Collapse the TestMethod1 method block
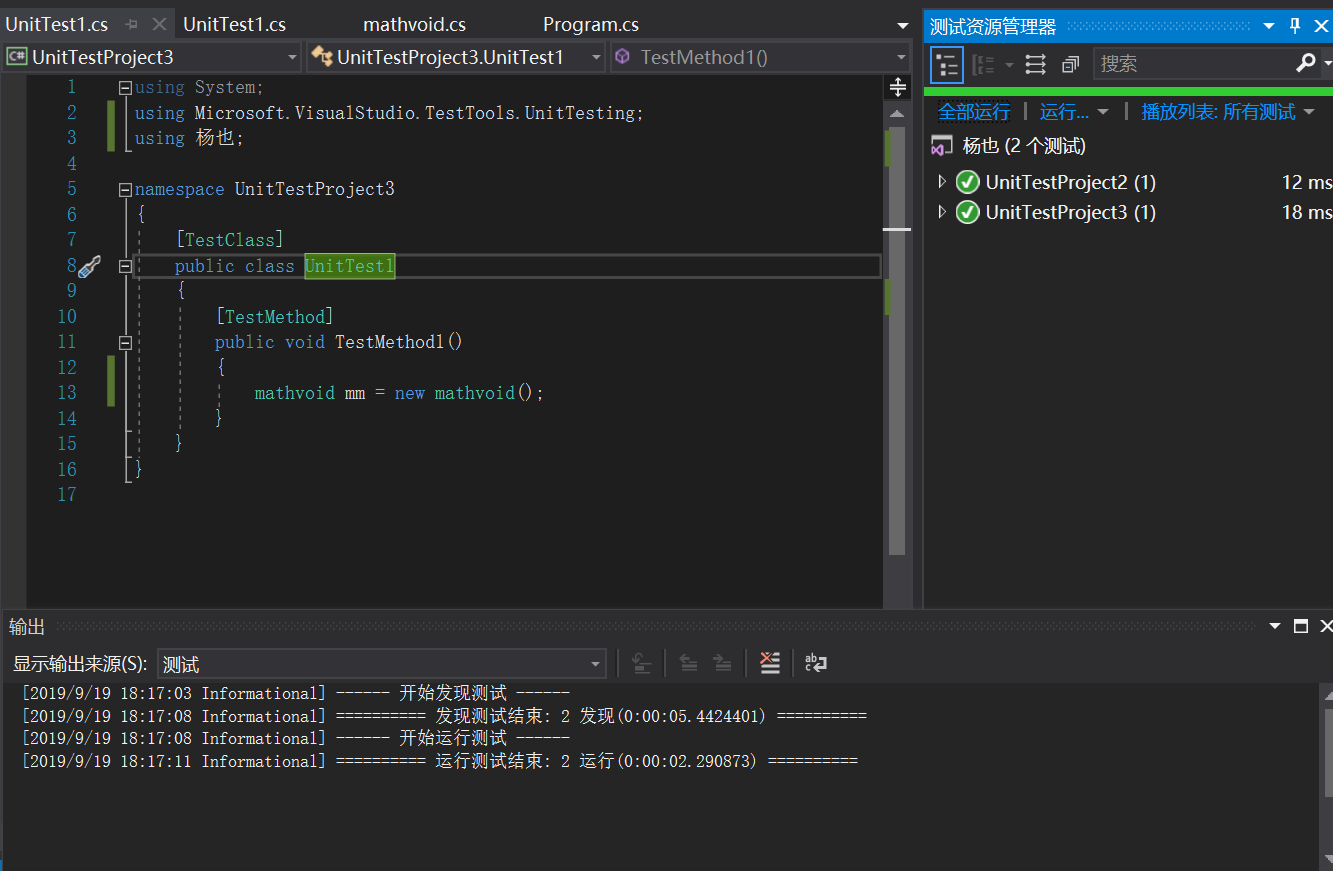The image size is (1333, 871). click(x=125, y=342)
